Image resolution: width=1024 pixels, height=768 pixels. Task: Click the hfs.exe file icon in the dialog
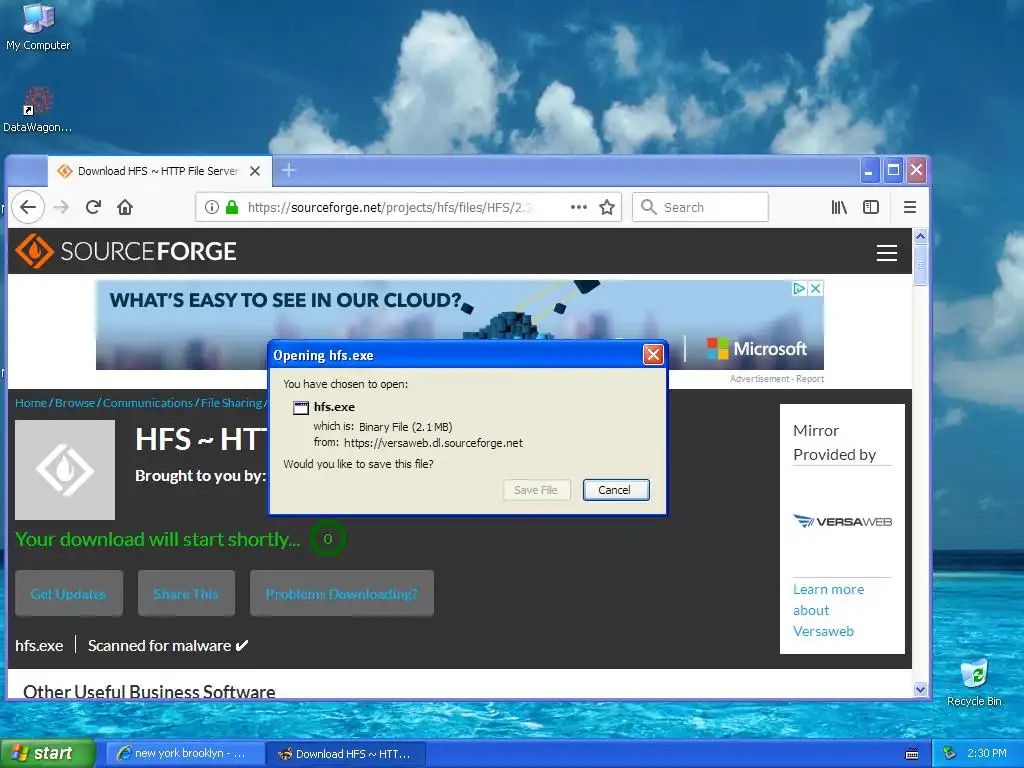(300, 408)
